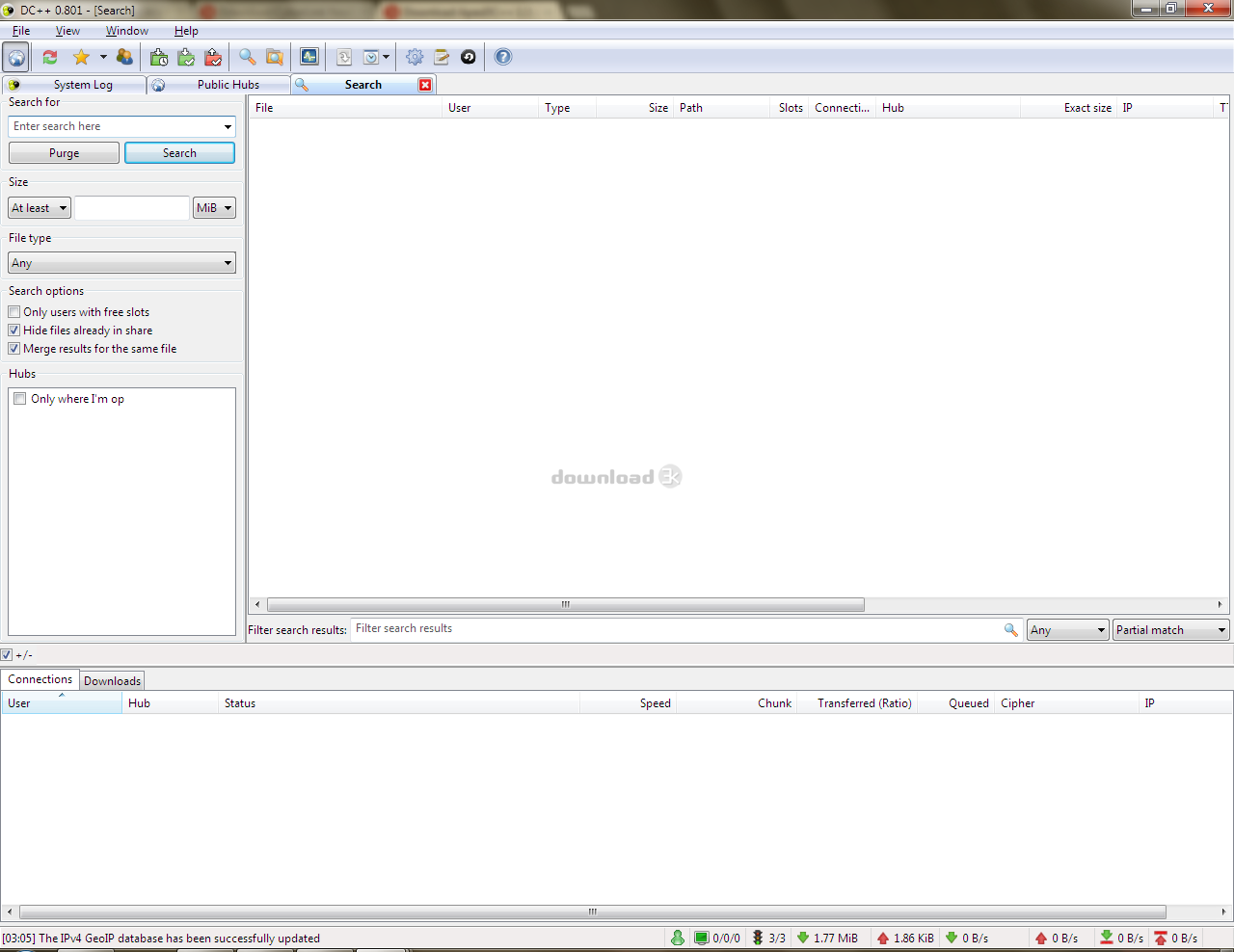
Task: Open the Notepad icon in toolbar
Action: (442, 57)
